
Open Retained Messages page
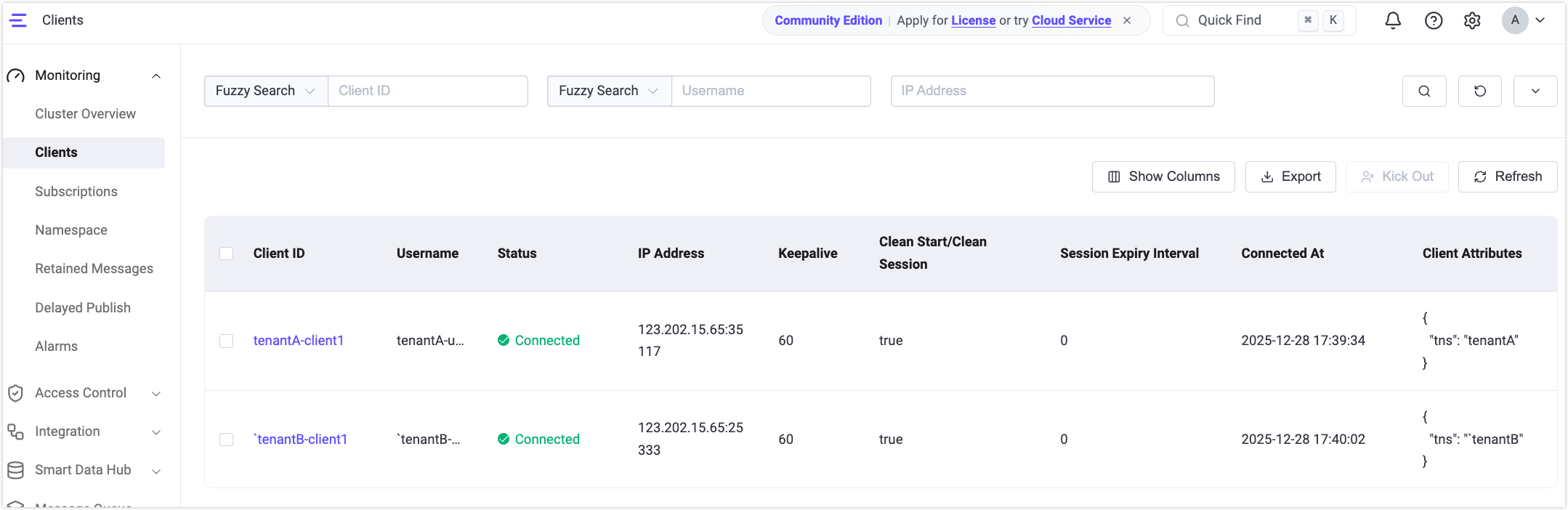click(94, 269)
